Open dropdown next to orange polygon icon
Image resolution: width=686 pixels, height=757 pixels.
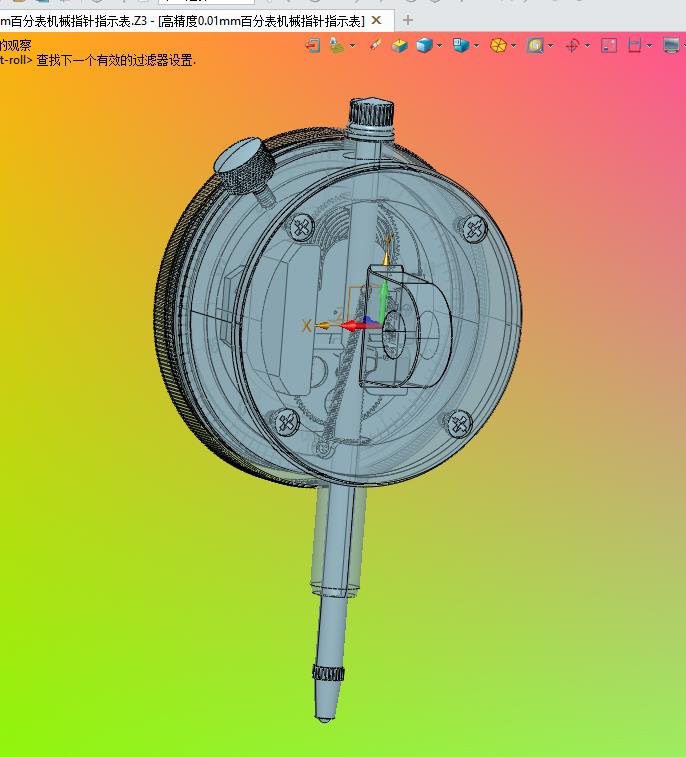click(513, 46)
